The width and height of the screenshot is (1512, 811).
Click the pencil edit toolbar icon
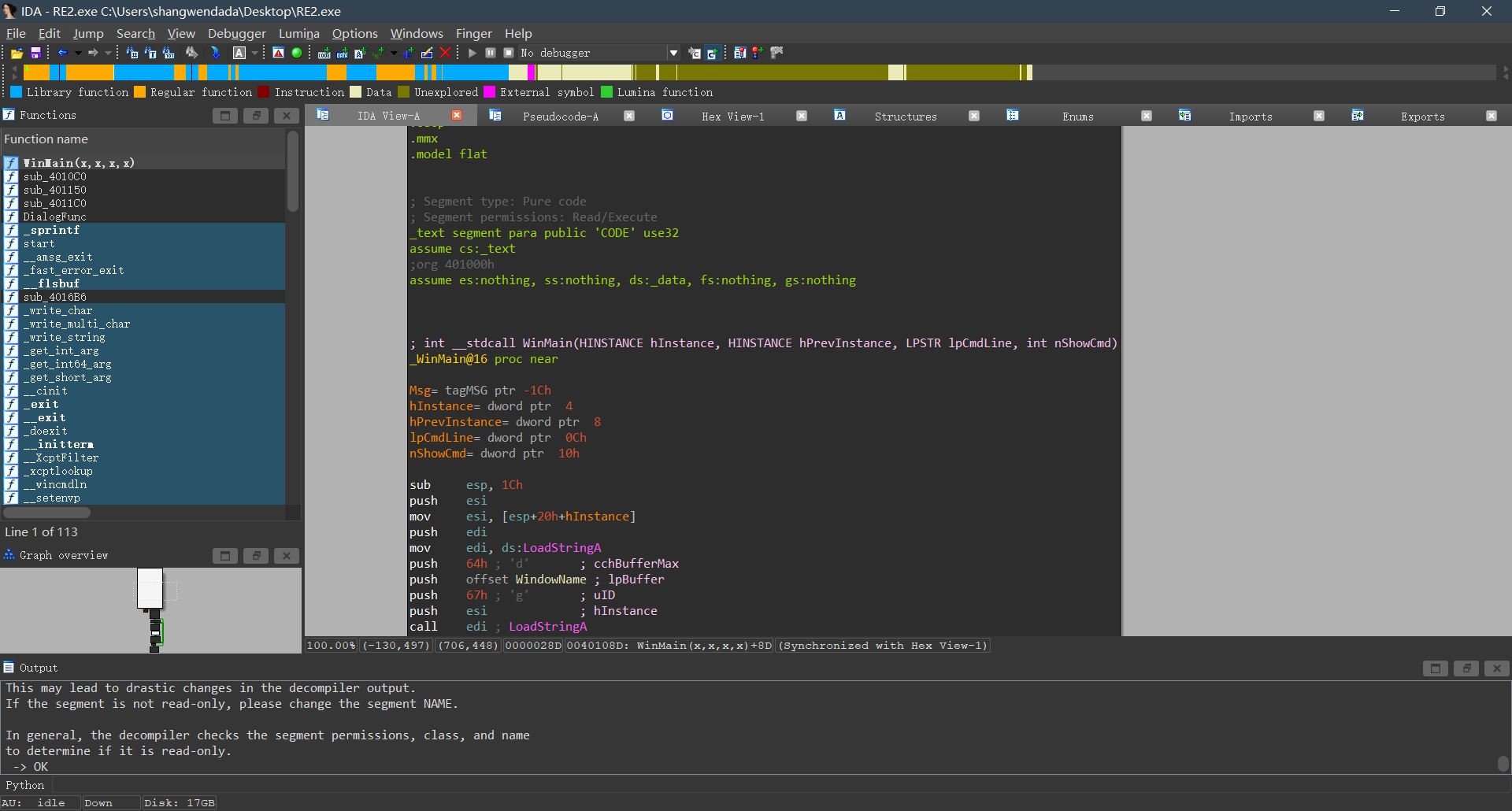click(x=427, y=53)
